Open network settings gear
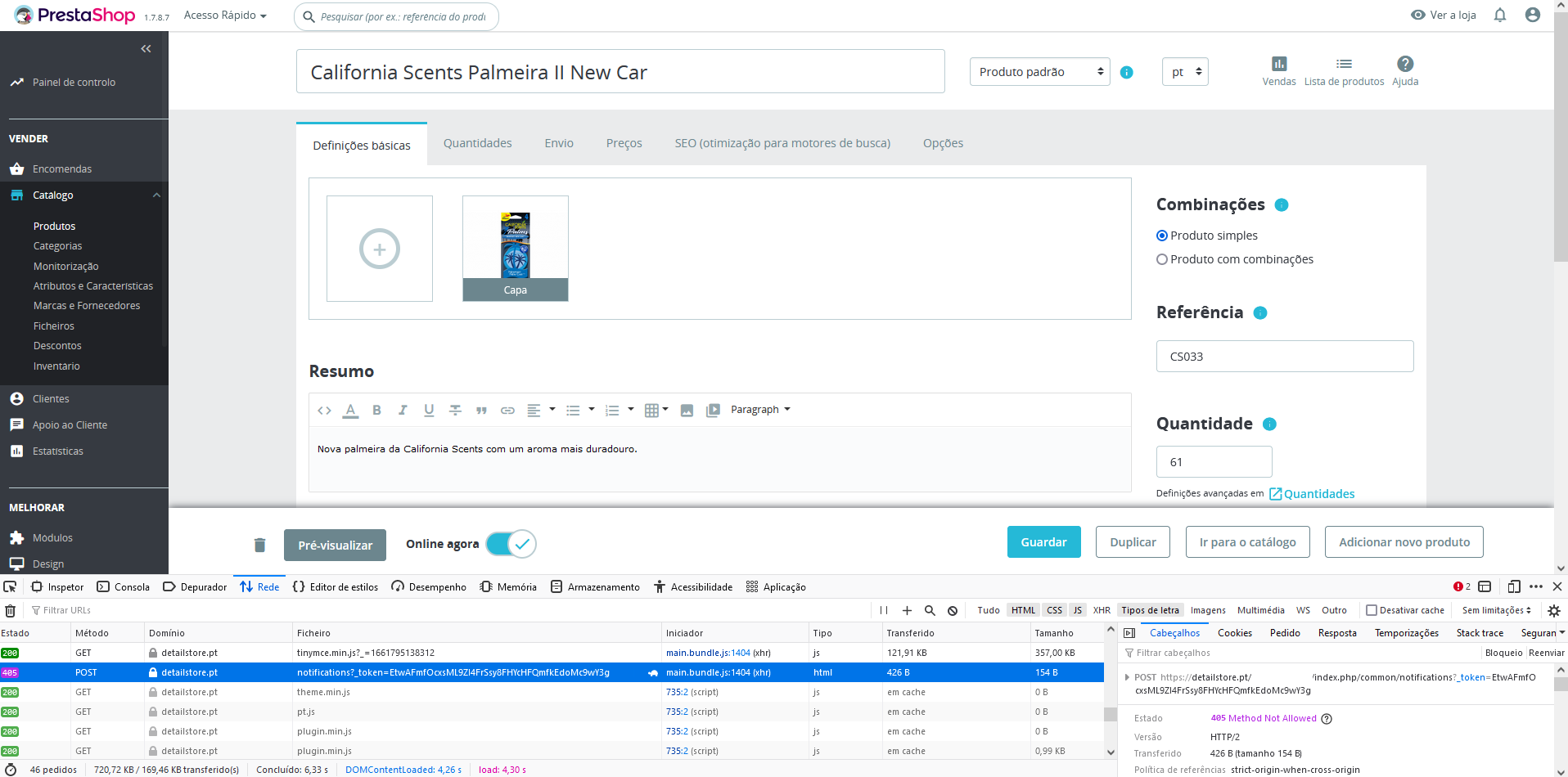 [1554, 610]
